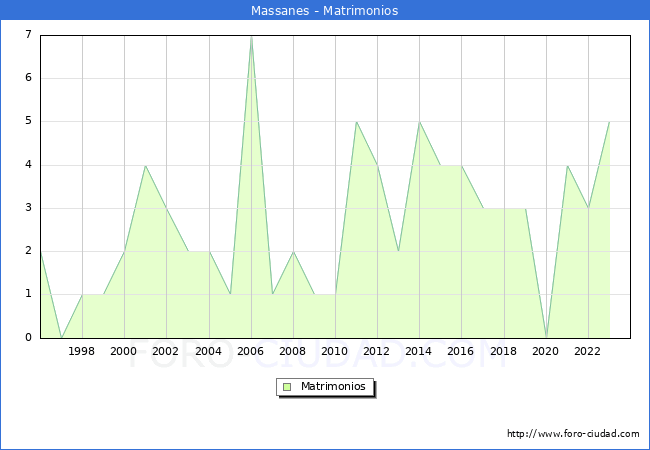
Task: Select the 1998 x-axis label
Action: (82, 351)
